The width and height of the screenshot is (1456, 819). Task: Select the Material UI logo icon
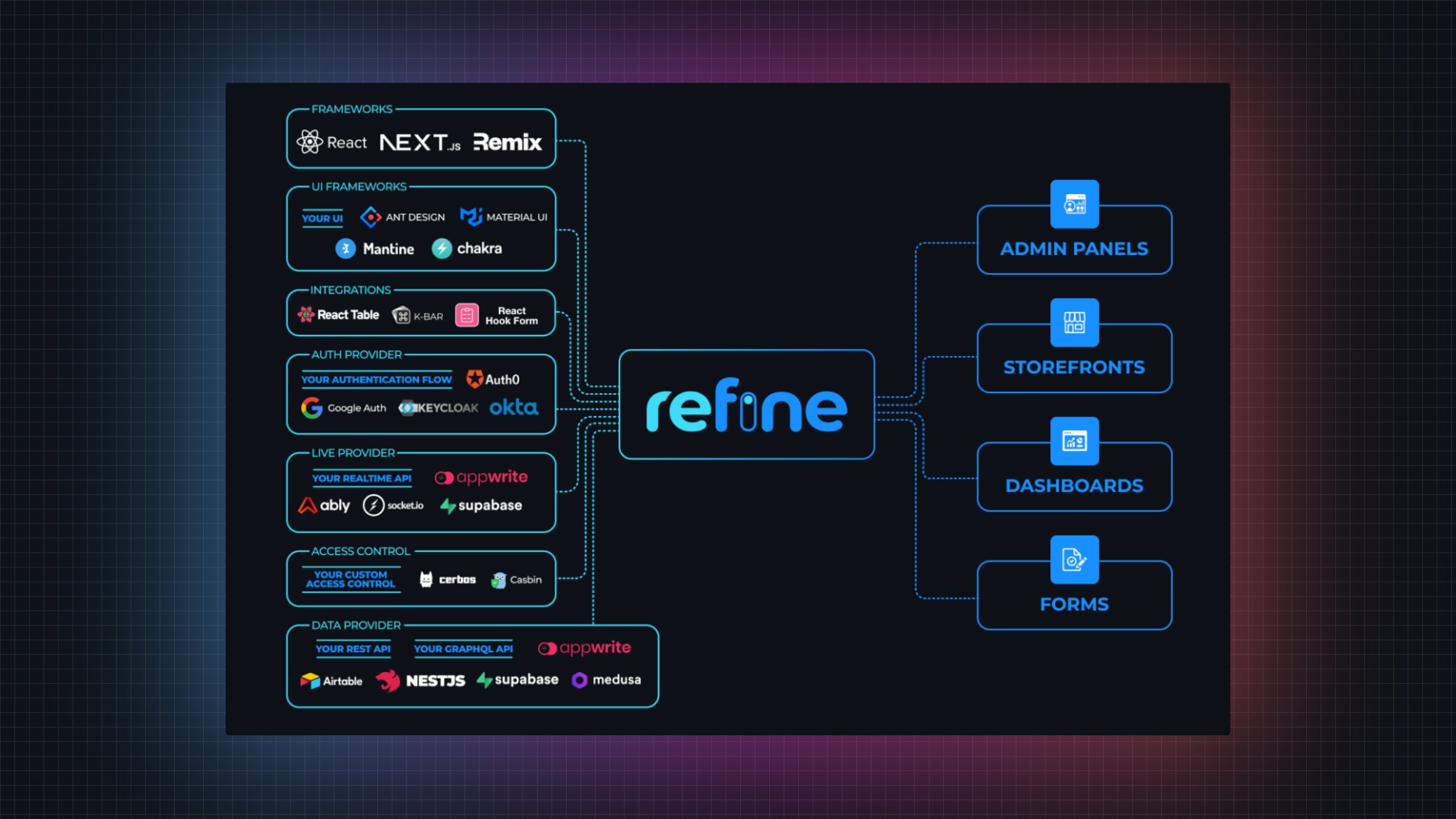(x=471, y=216)
